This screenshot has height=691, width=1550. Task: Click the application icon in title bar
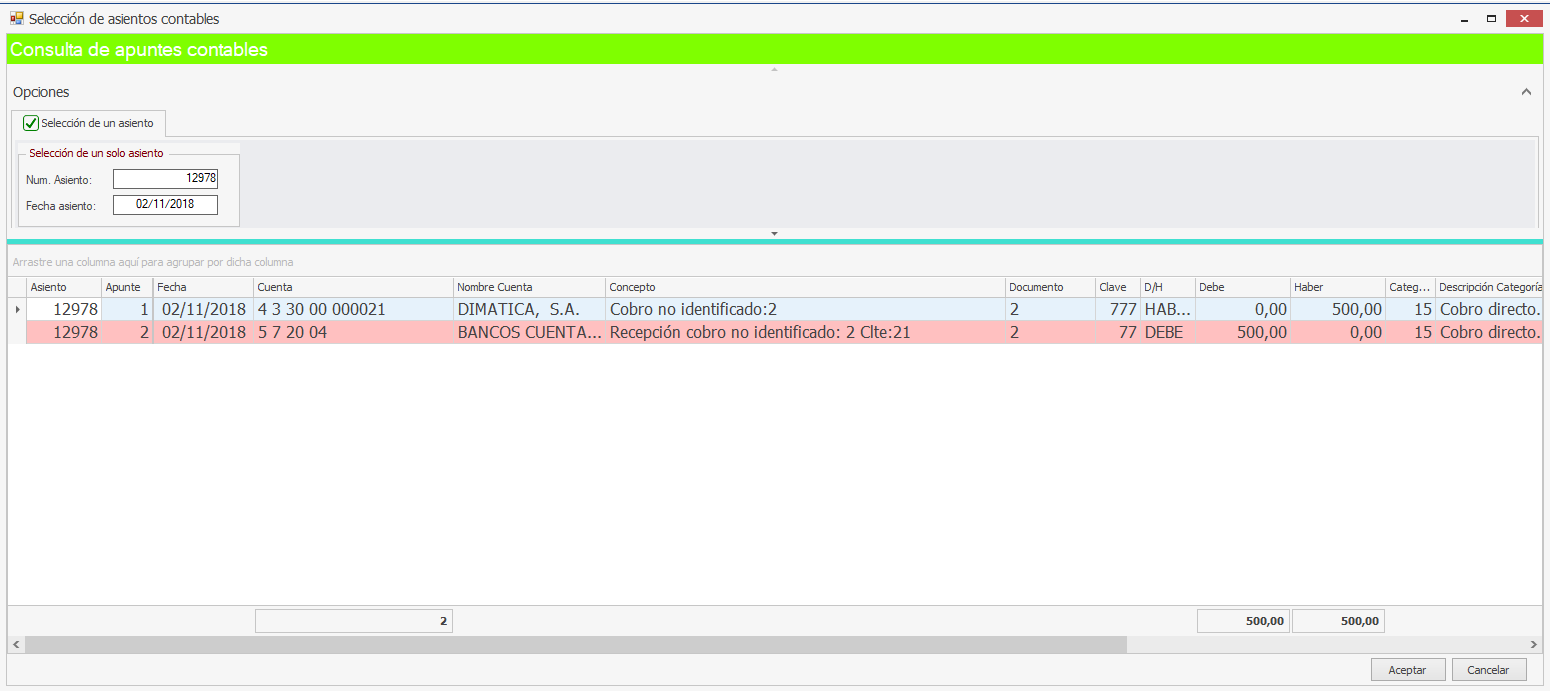(x=16, y=18)
